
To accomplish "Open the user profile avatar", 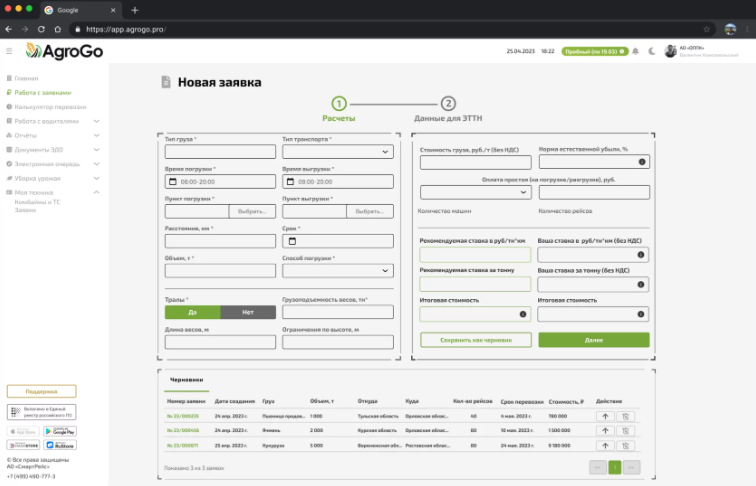I will coord(670,51).
